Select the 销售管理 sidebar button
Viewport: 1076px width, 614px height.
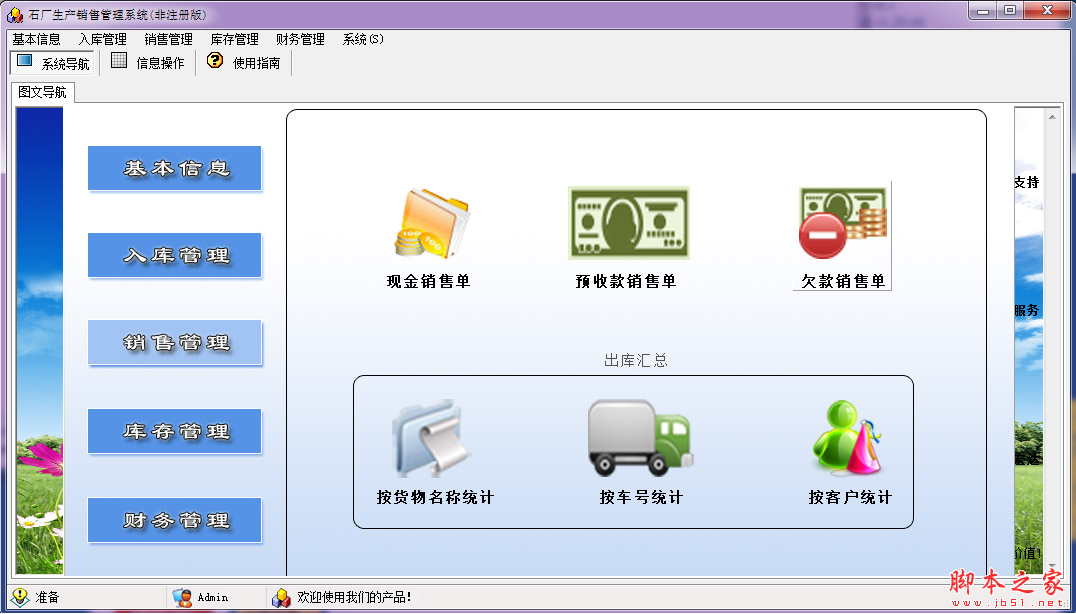point(174,343)
